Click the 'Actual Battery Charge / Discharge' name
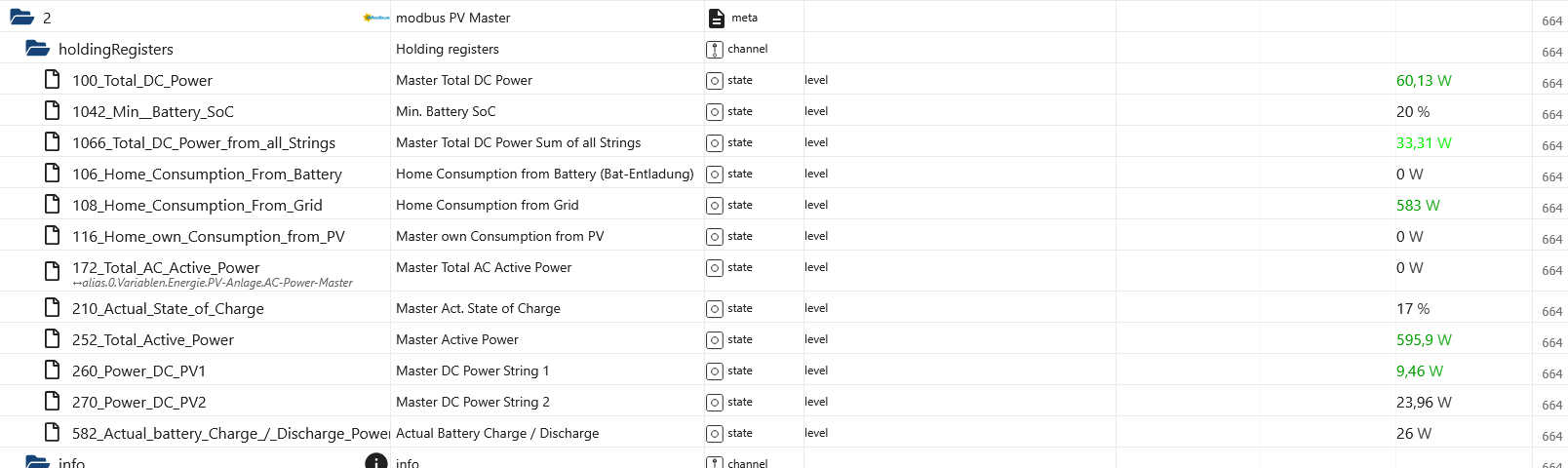This screenshot has height=468, width=1568. (x=497, y=433)
